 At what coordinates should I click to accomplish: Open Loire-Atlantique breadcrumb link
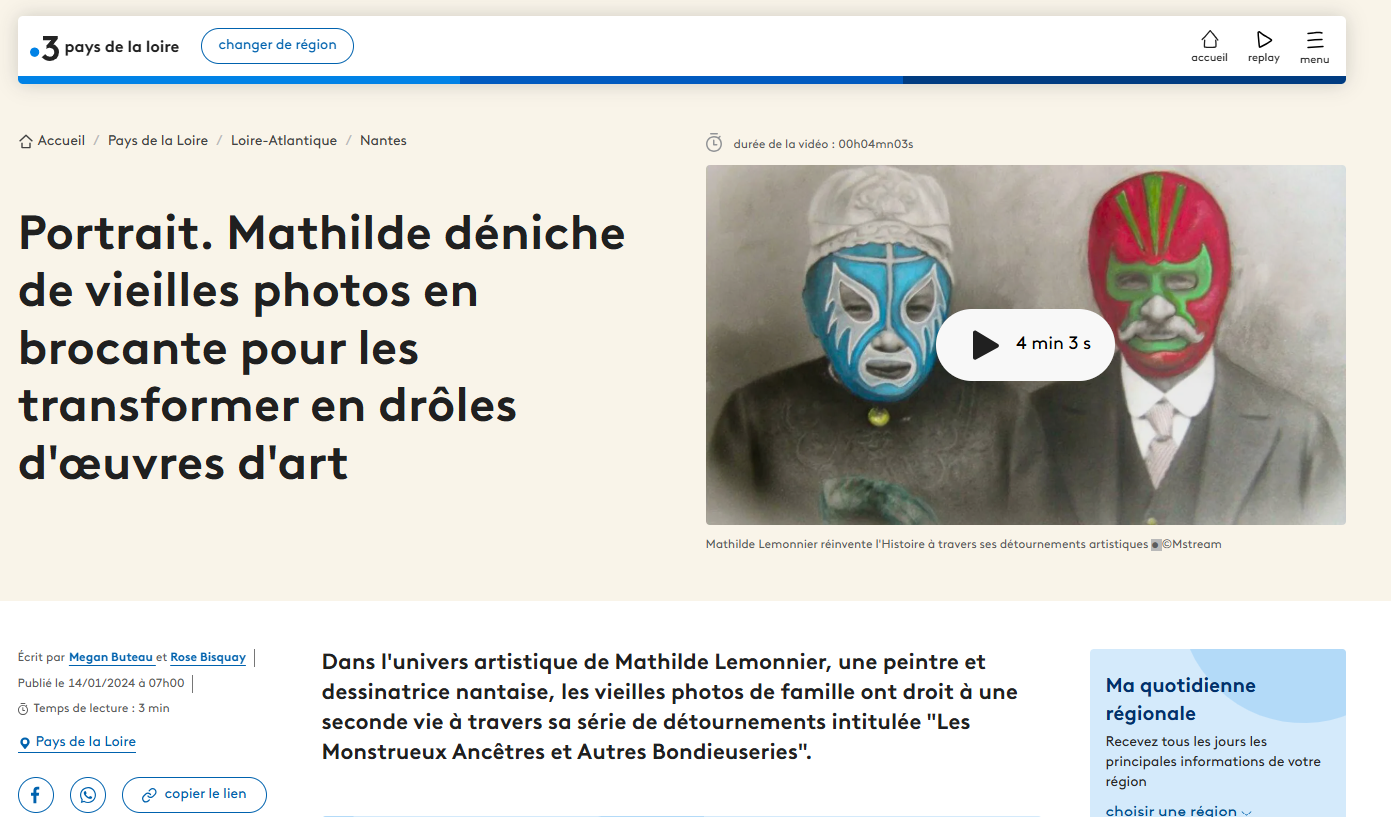pos(284,141)
